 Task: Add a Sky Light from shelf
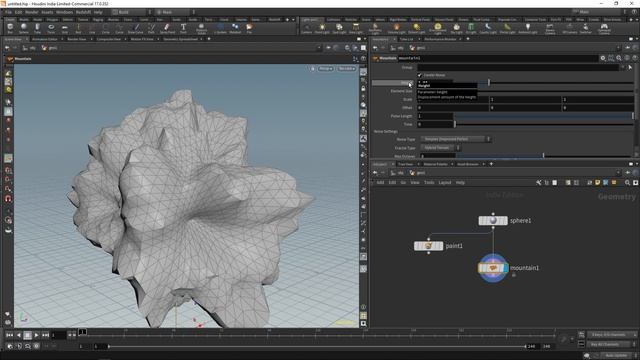pos(456,29)
